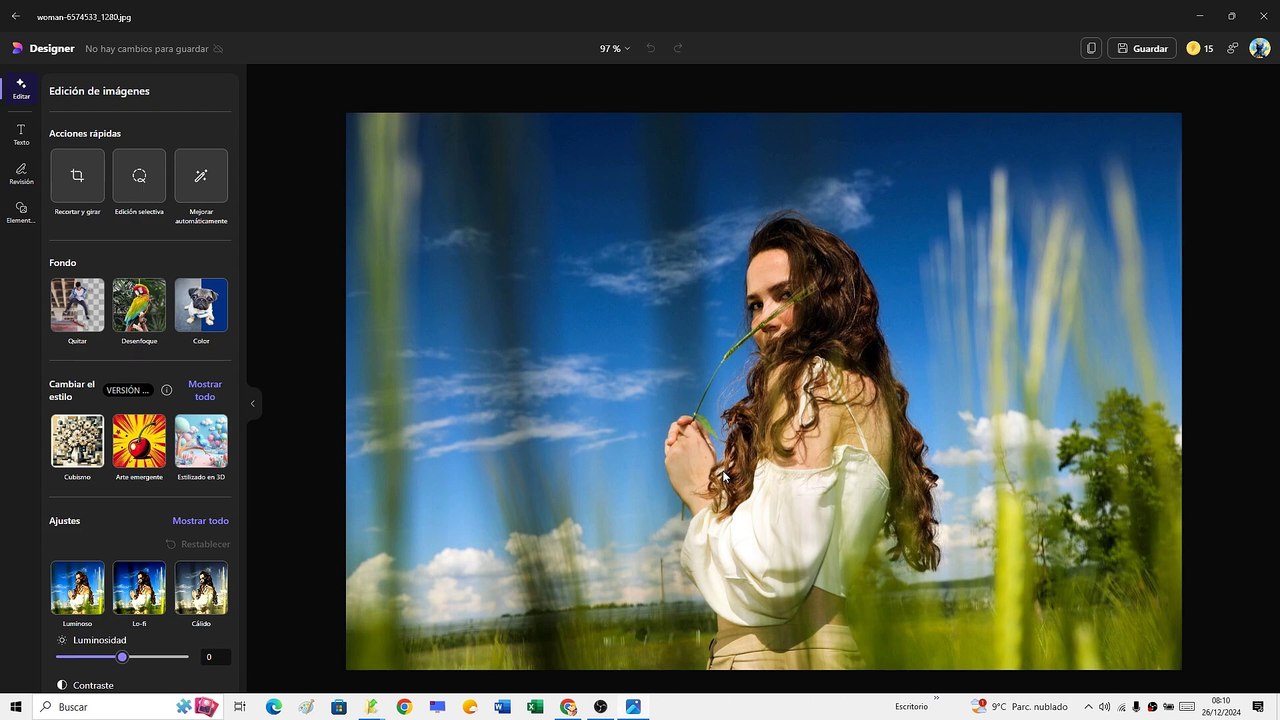Click the undo arrow in top toolbar
The width and height of the screenshot is (1280, 720).
pyautogui.click(x=650, y=48)
